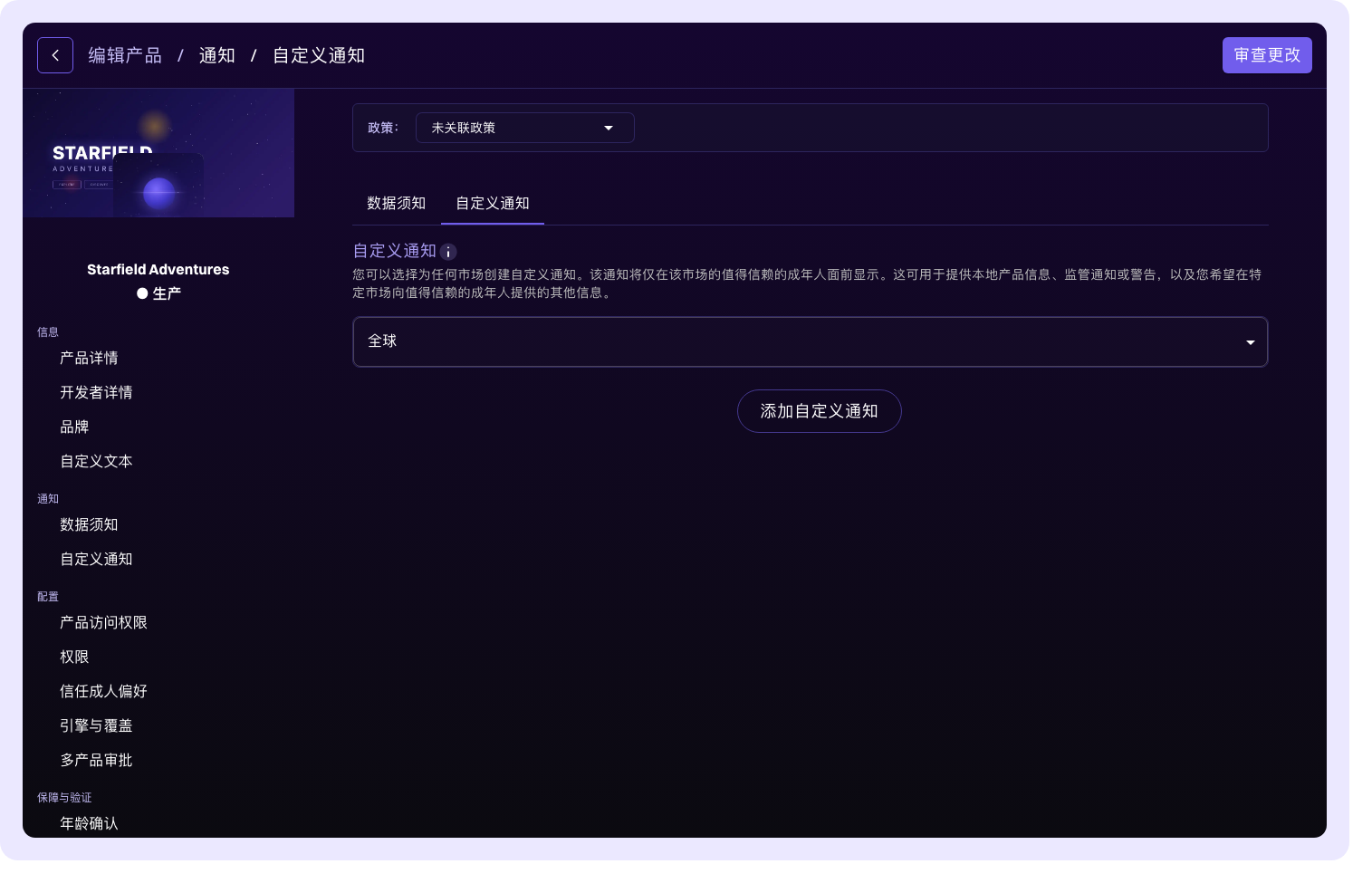The height and width of the screenshot is (883, 1372).
Task: Open 自定义文本 sidebar item
Action: pyautogui.click(x=96, y=461)
